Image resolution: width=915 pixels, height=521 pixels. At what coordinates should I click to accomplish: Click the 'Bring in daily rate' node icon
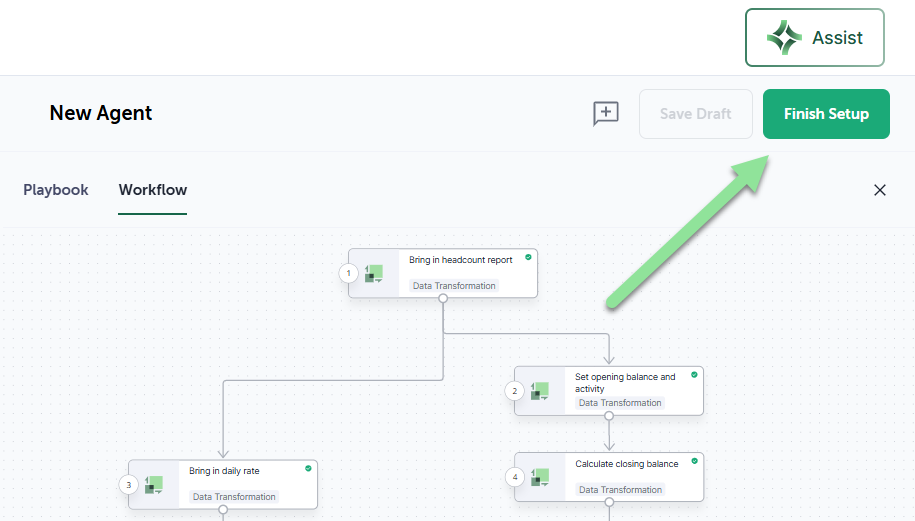pyautogui.click(x=153, y=485)
